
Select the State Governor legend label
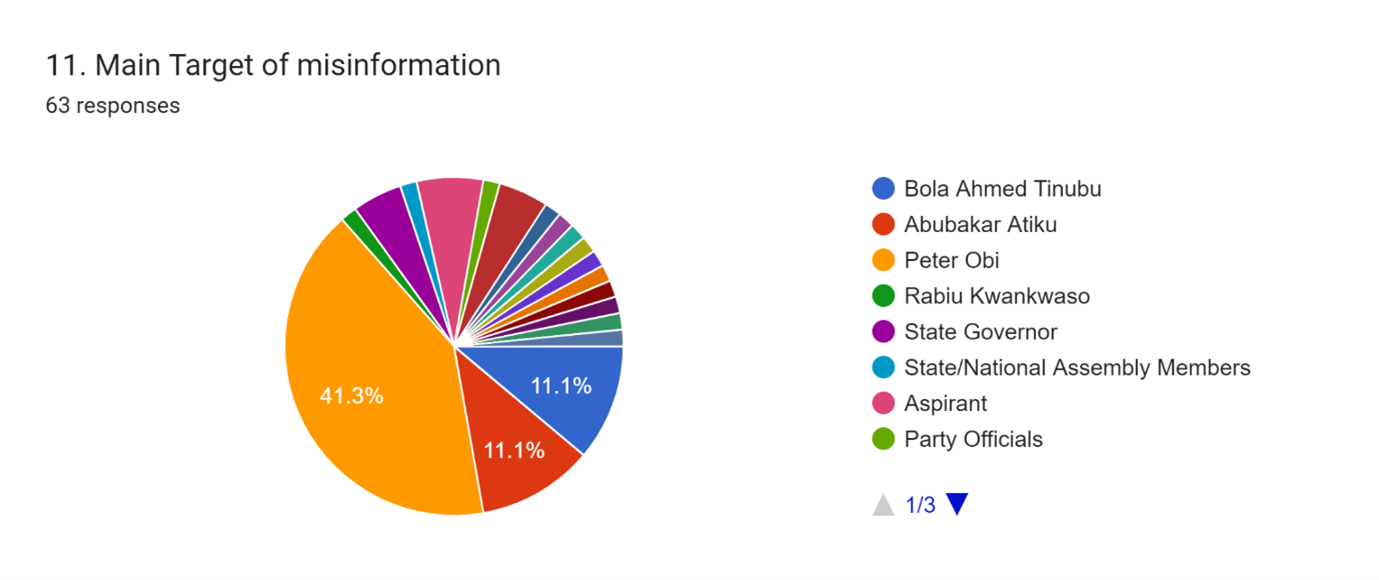pos(980,332)
